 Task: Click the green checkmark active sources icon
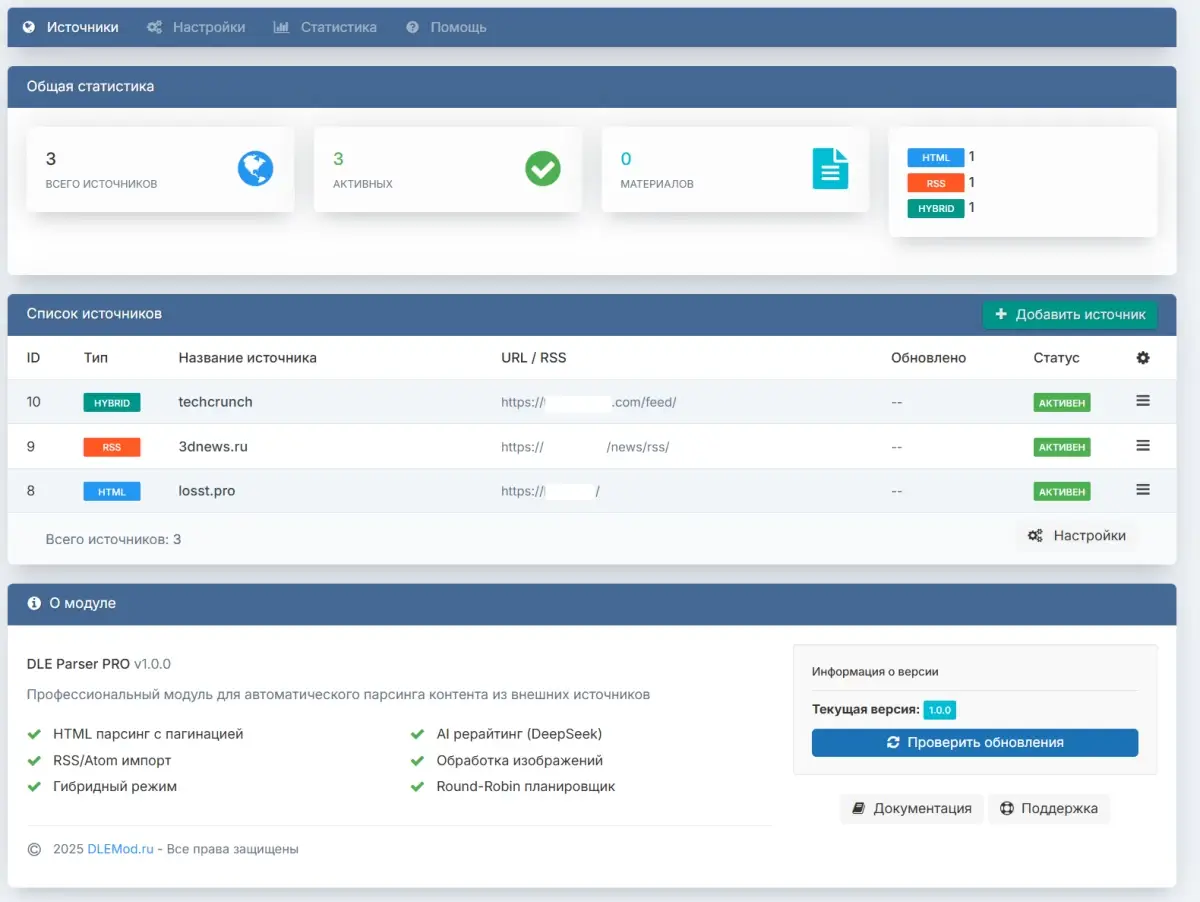pyautogui.click(x=543, y=168)
